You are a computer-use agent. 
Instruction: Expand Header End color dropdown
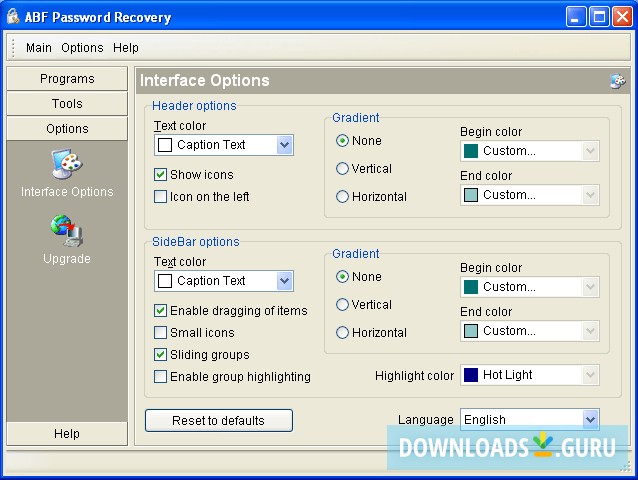(x=590, y=195)
